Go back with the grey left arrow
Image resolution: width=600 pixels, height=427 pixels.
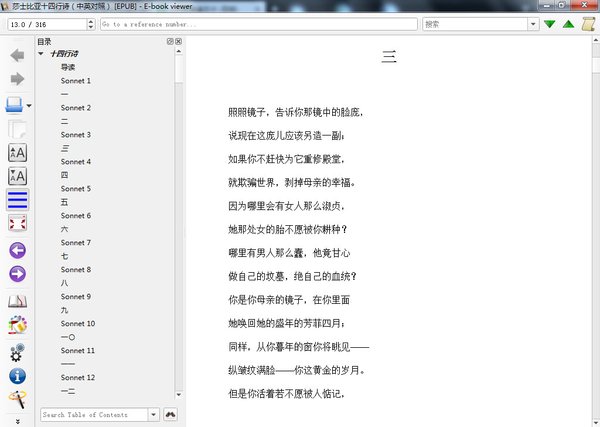(x=17, y=55)
